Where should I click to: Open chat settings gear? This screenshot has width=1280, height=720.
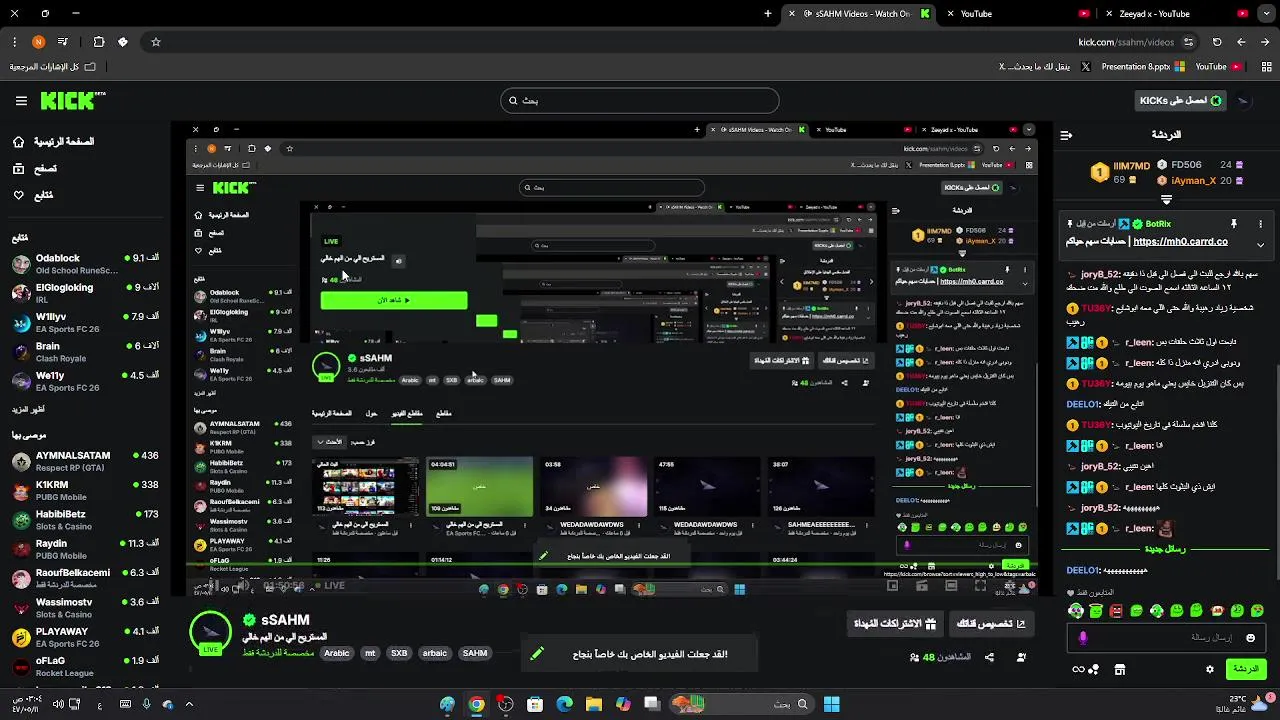tap(1210, 669)
